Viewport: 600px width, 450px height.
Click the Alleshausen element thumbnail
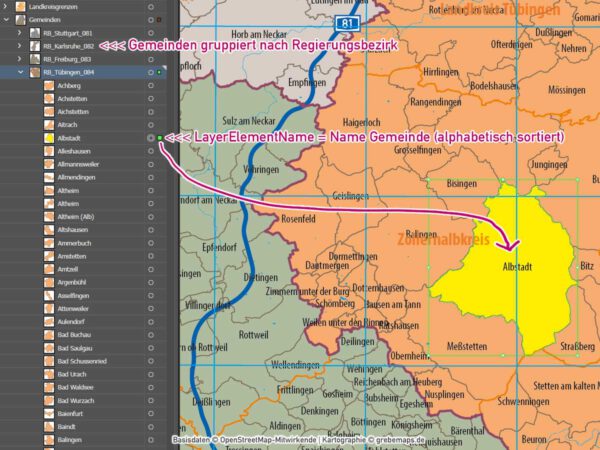(x=49, y=151)
